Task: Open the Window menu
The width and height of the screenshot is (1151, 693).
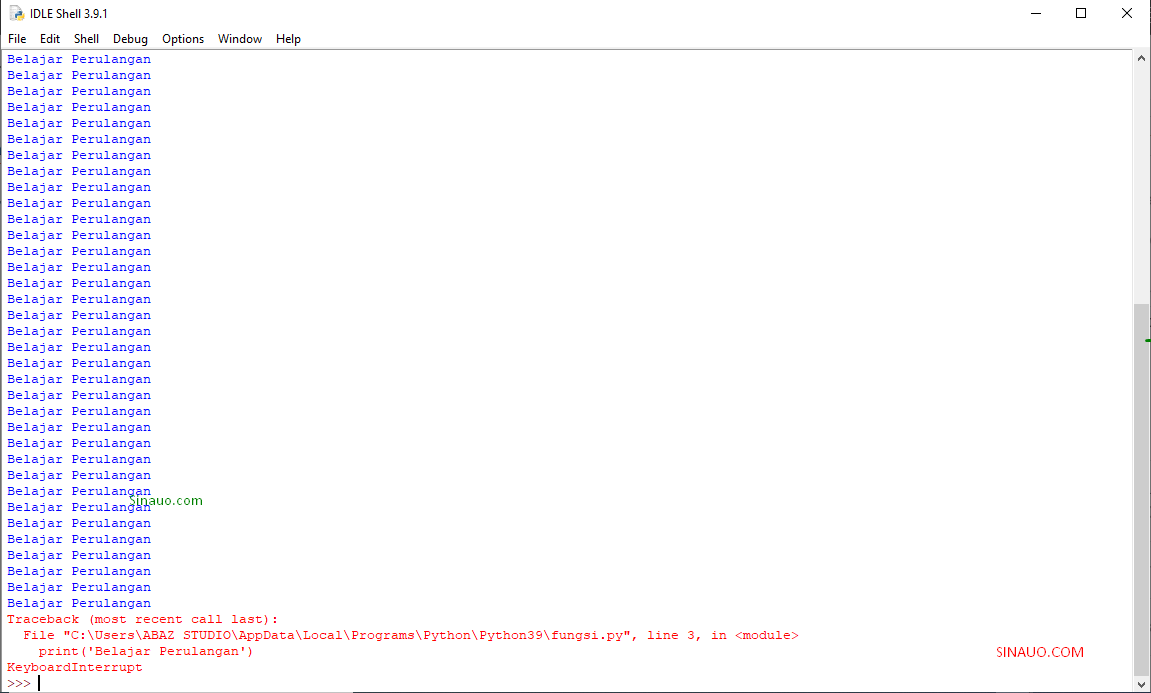Action: click(240, 39)
